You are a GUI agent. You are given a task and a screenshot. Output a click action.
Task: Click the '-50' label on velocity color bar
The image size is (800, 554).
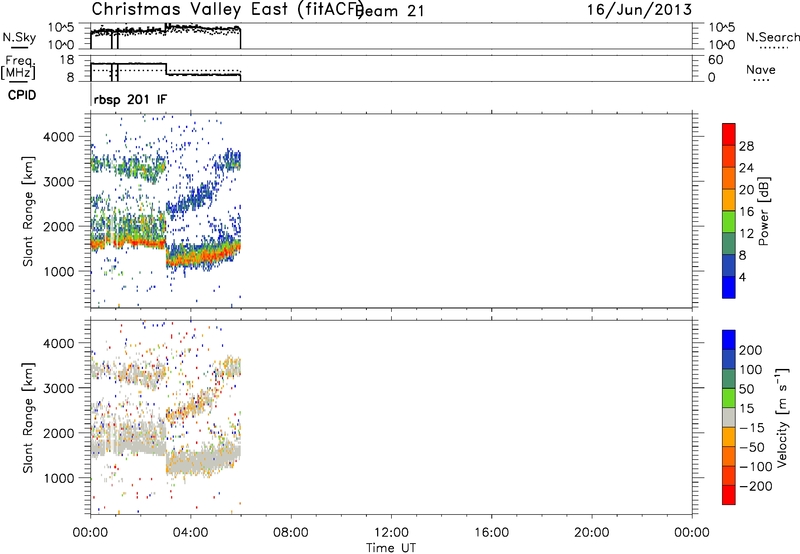[x=752, y=447]
